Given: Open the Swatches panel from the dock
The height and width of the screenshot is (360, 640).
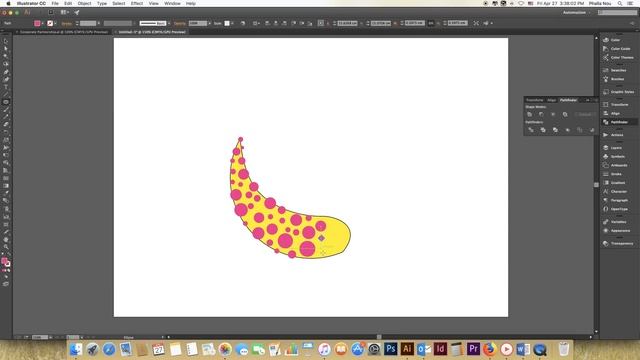Looking at the screenshot, I should (619, 70).
